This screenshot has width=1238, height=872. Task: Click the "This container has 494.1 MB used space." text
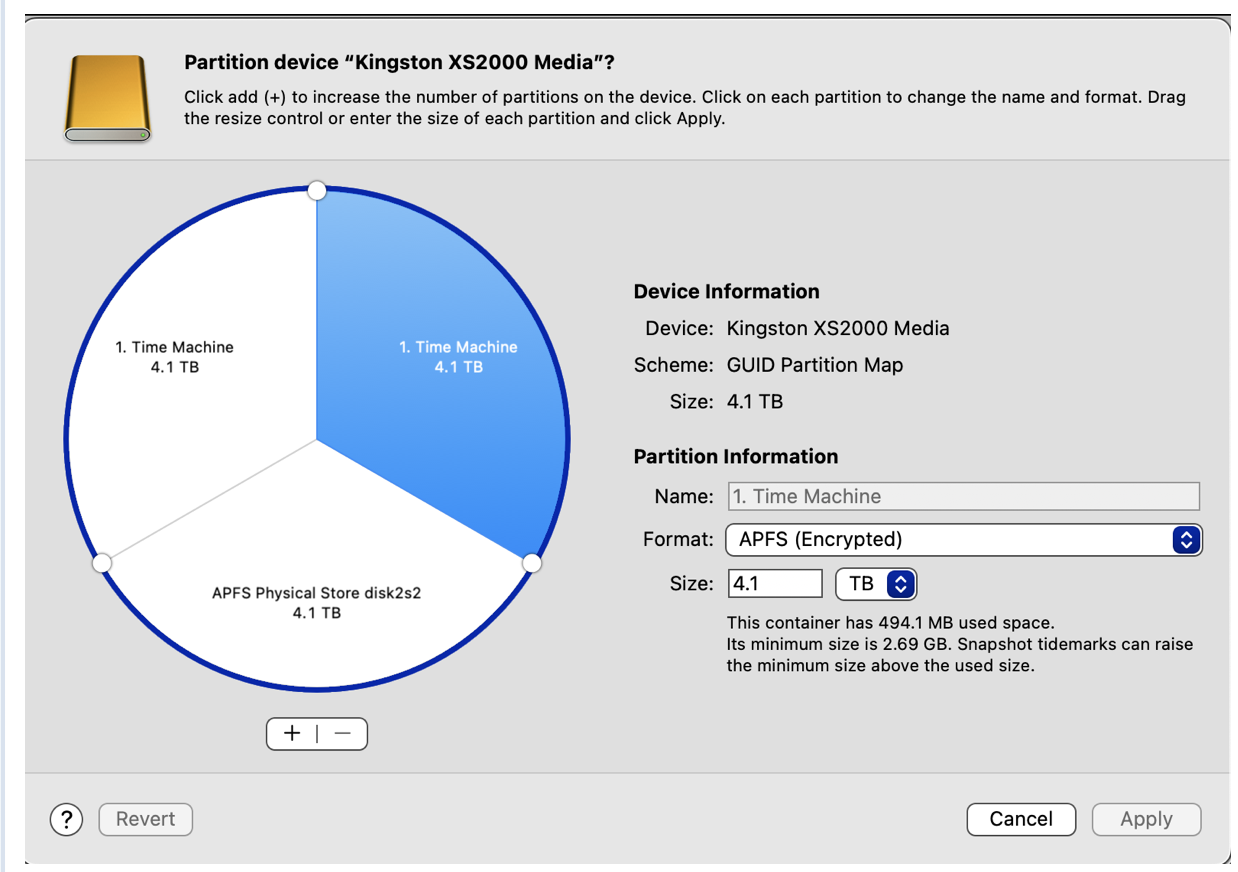(x=891, y=623)
